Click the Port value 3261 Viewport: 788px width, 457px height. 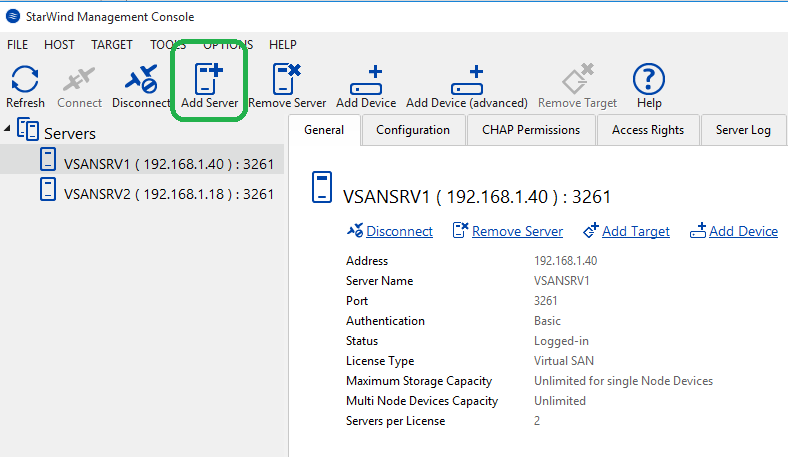point(545,301)
